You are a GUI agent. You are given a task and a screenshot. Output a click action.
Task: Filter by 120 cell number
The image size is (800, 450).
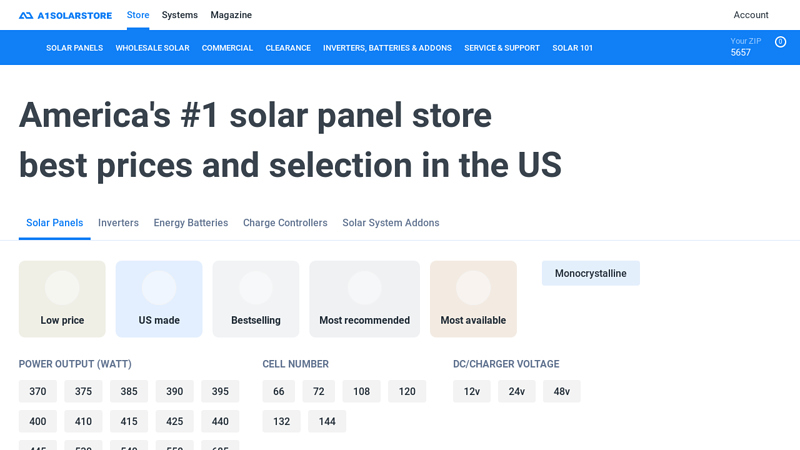tap(407, 391)
